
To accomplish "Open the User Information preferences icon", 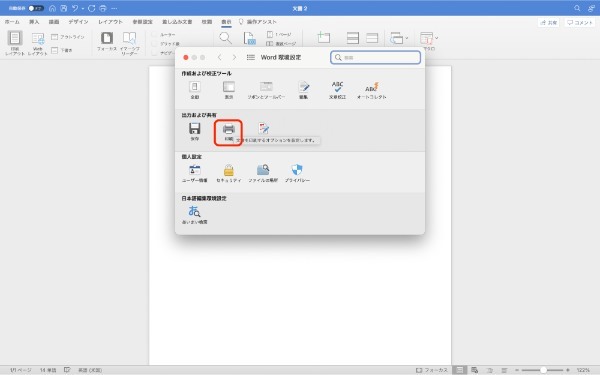I will tap(195, 170).
